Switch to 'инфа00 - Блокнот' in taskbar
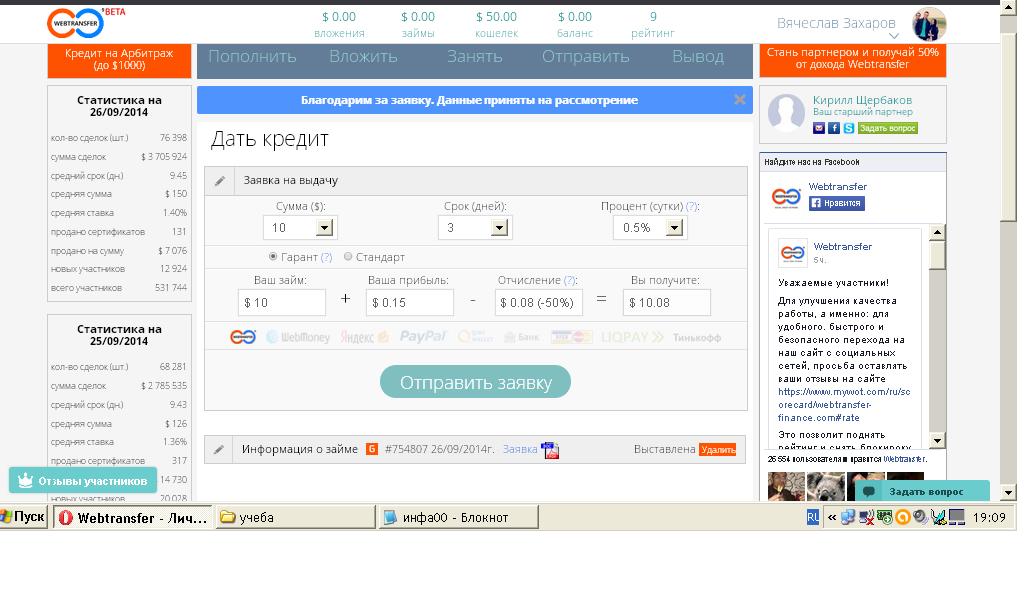This screenshot has width=1024, height=600. (458, 518)
